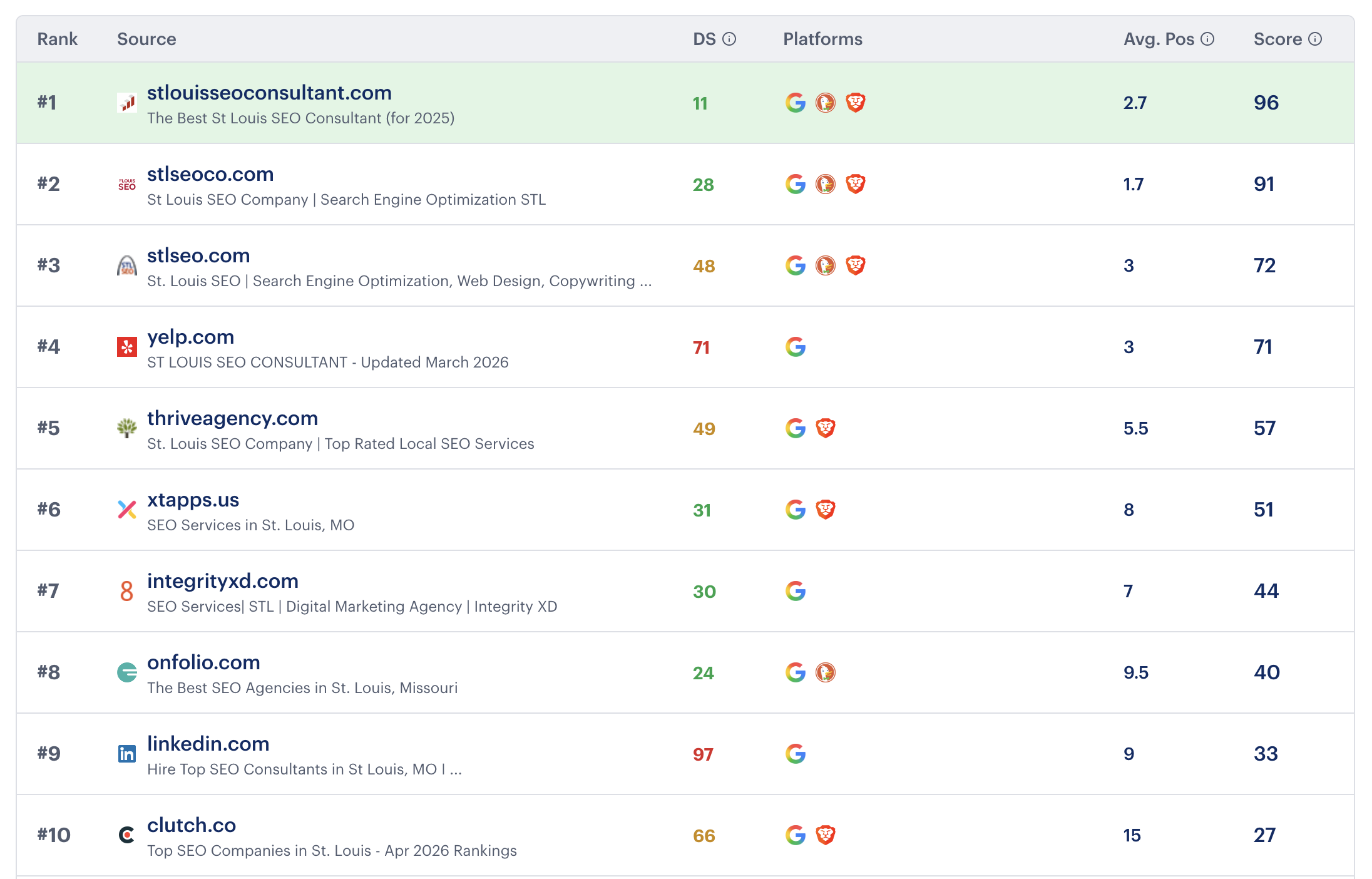Click DuckDuckGo icon in stlseoco.com row

[826, 184]
